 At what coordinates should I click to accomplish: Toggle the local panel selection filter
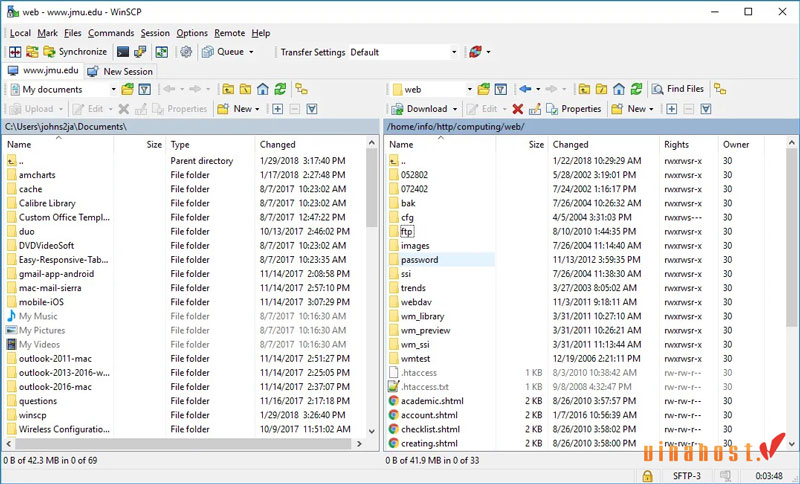312,109
